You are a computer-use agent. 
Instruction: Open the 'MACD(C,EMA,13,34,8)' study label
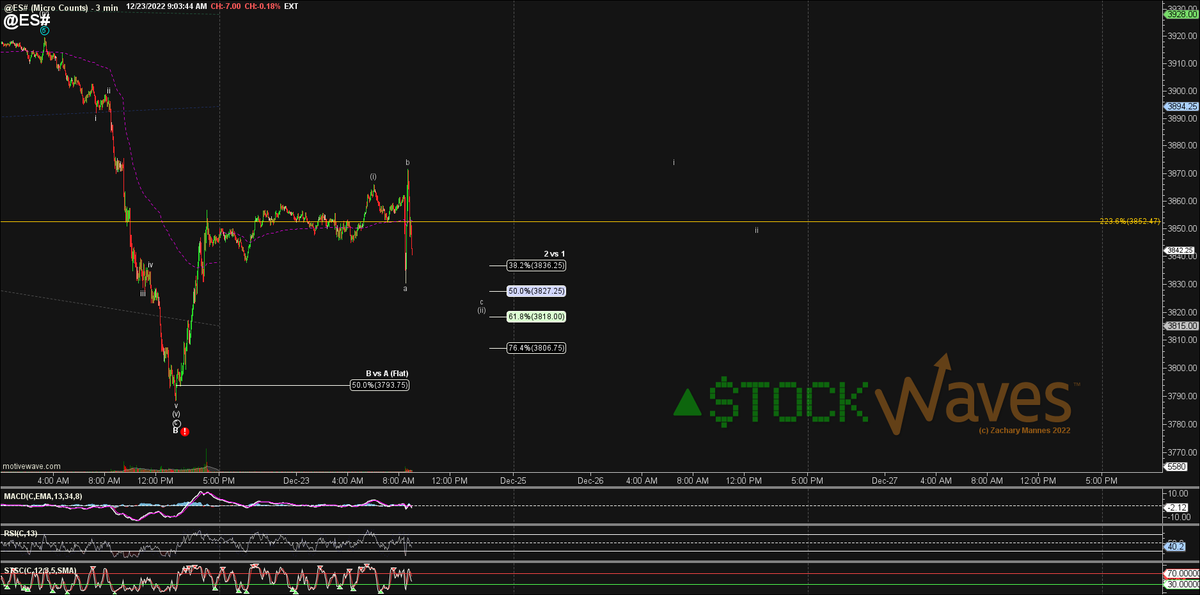pyautogui.click(x=42, y=496)
